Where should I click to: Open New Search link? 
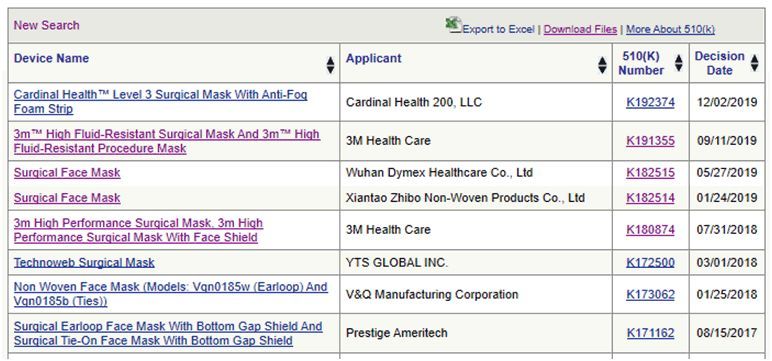[x=46, y=25]
